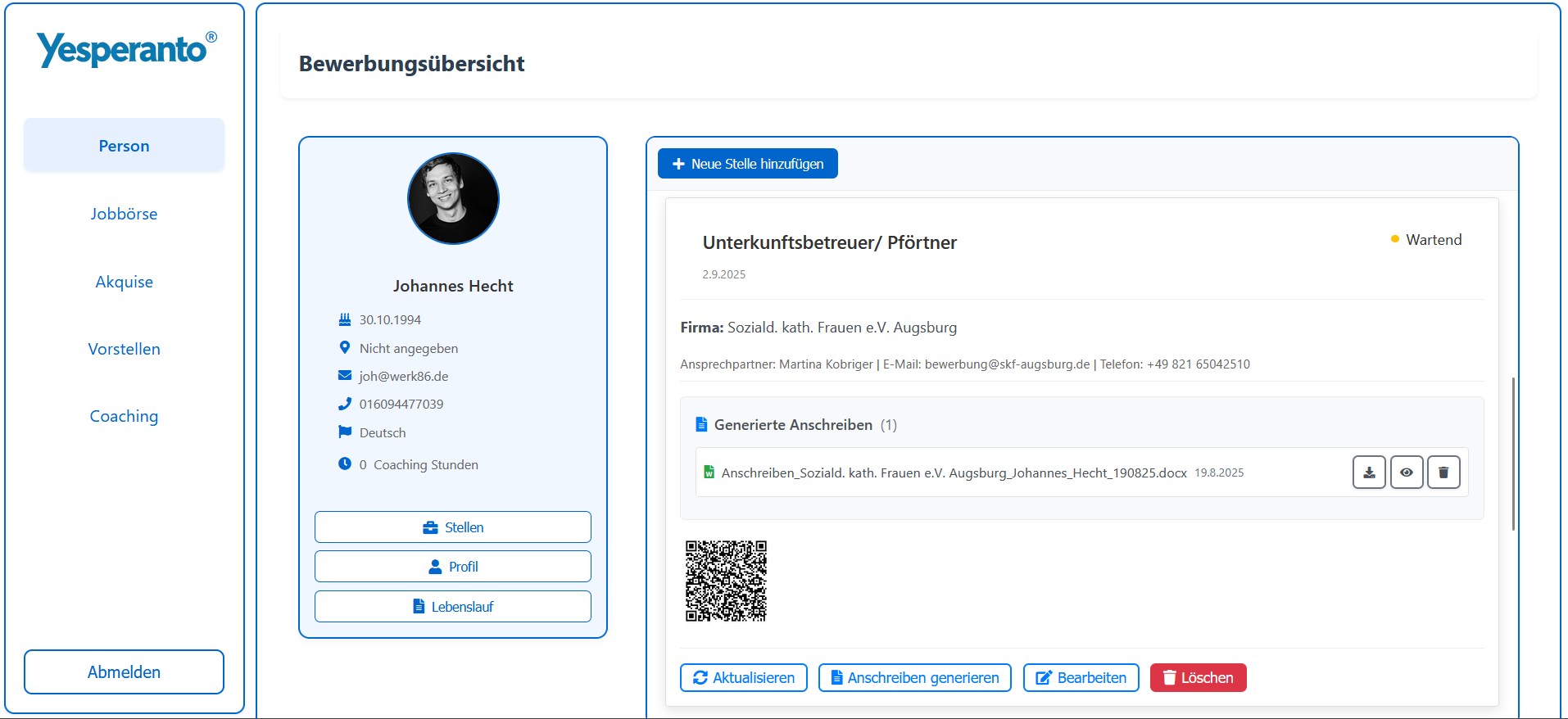Click Johannes Hecht's profile photo
The image size is (1568, 719).
453,199
